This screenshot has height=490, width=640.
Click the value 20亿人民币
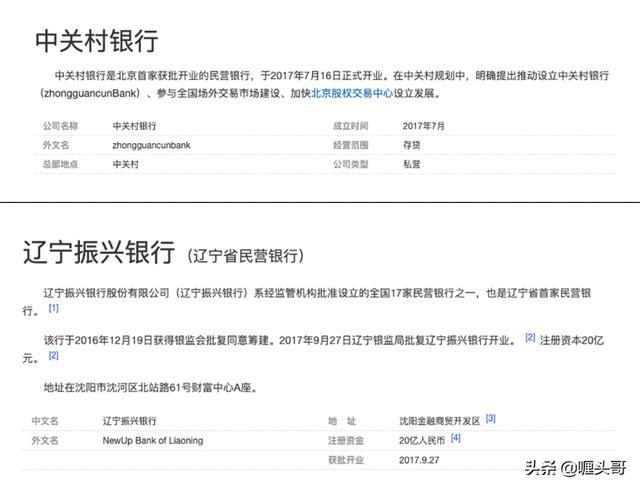[x=422, y=441]
